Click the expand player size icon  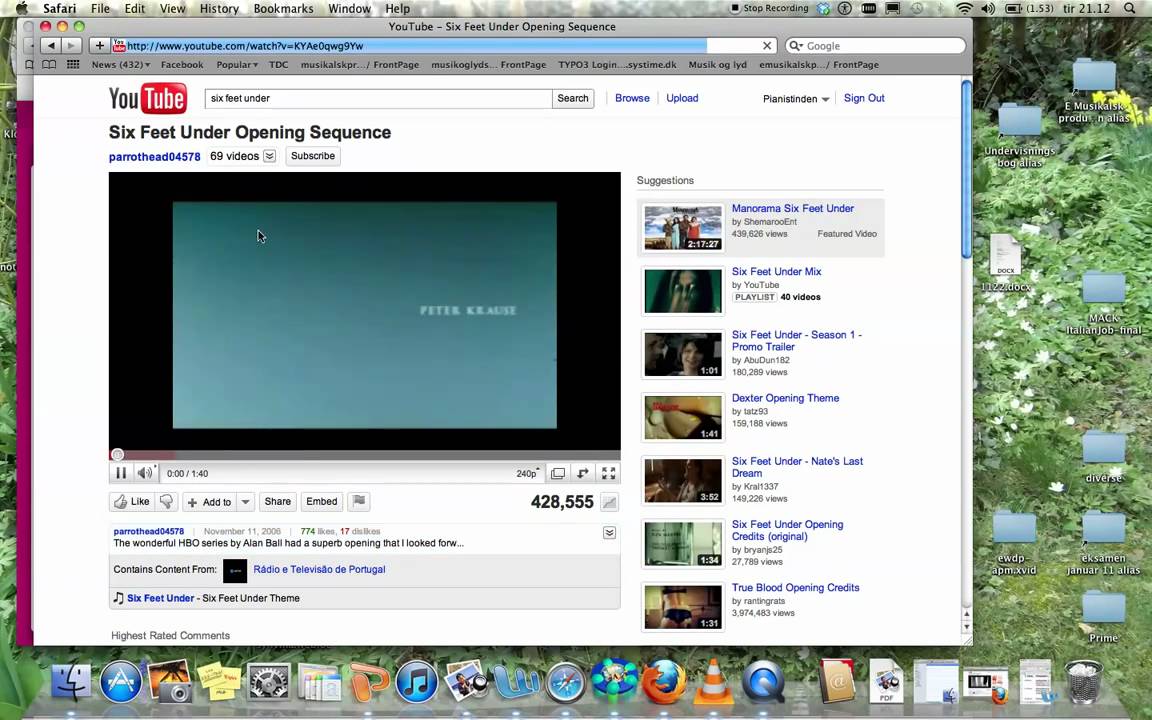pos(583,473)
